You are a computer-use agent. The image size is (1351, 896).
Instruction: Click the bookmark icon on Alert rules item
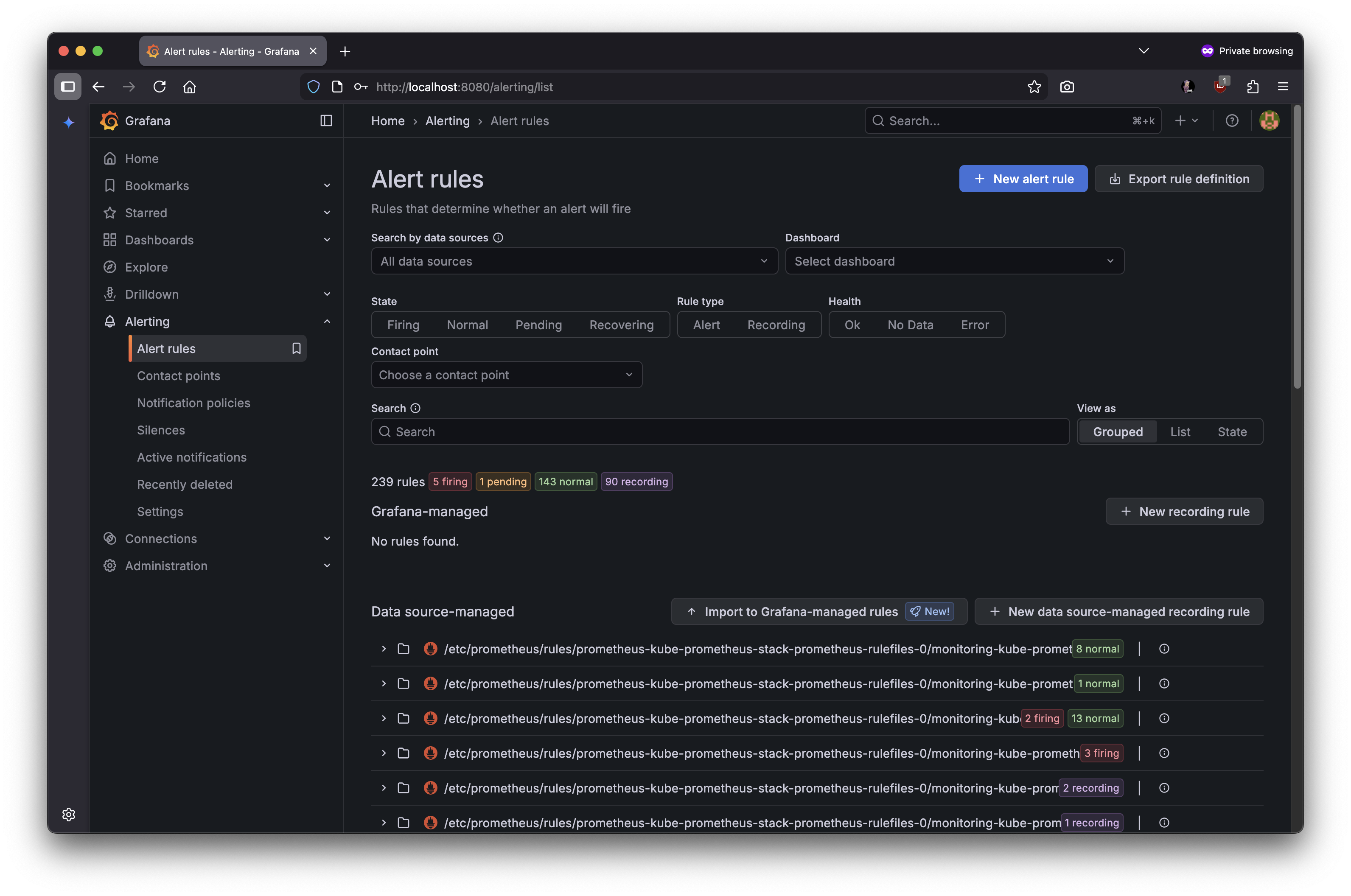[296, 349]
